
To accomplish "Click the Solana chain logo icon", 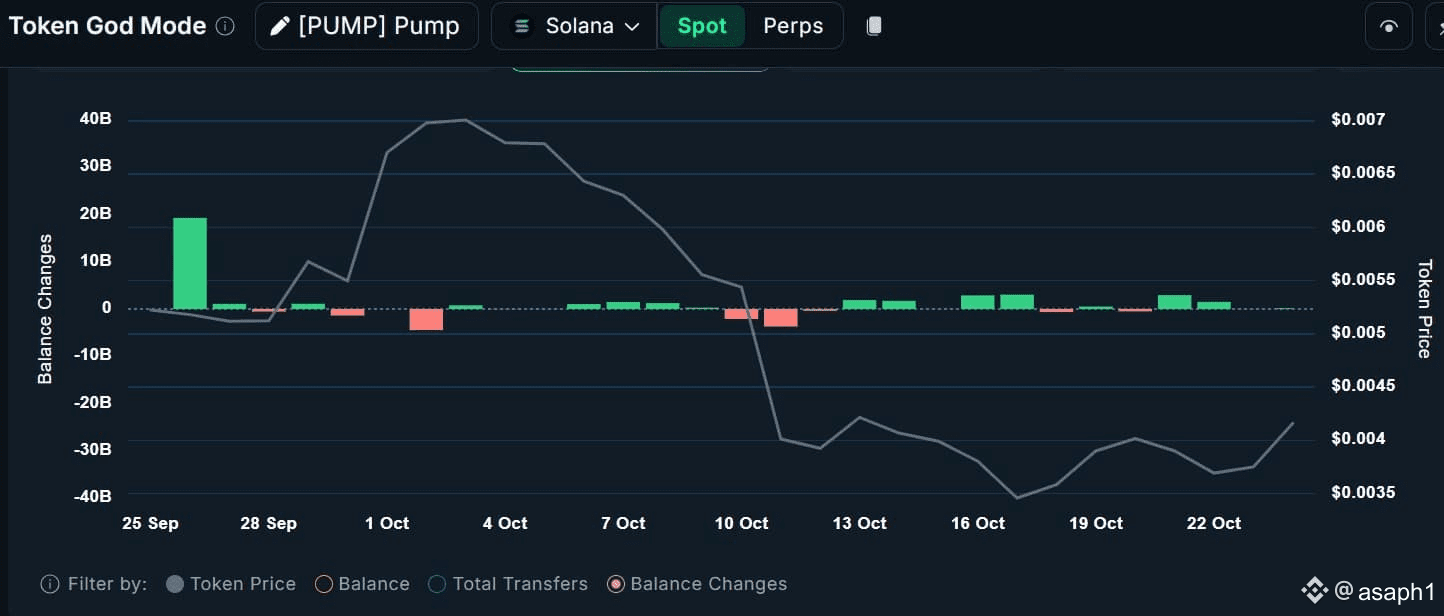I will click(x=522, y=26).
